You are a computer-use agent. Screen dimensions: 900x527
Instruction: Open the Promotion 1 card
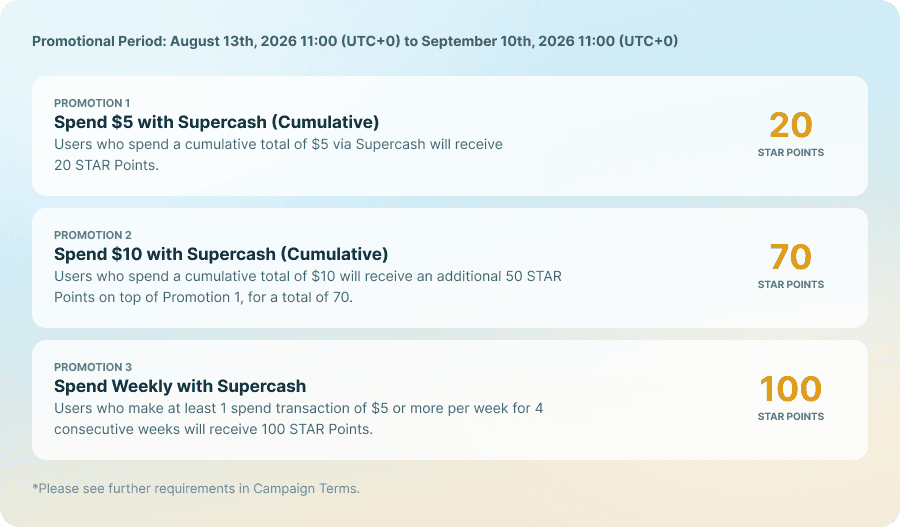pos(450,136)
